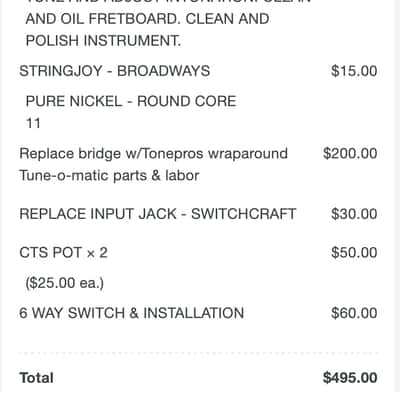Click the $30.00 input jack price
This screenshot has height=400, width=400.
354,214
